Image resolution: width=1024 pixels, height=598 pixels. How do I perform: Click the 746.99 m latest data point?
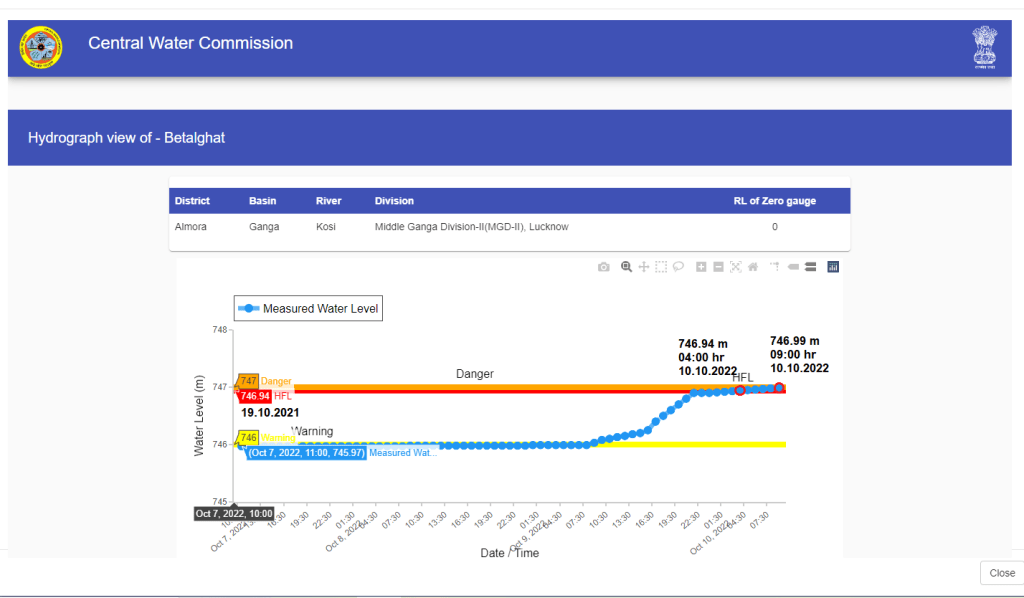pos(779,387)
